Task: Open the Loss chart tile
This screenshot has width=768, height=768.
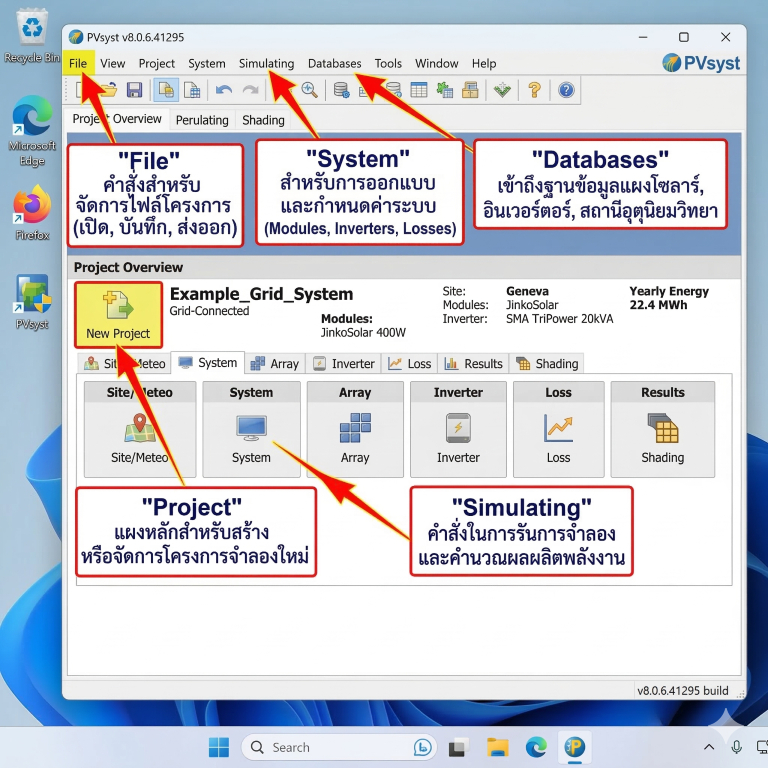Action: 558,429
